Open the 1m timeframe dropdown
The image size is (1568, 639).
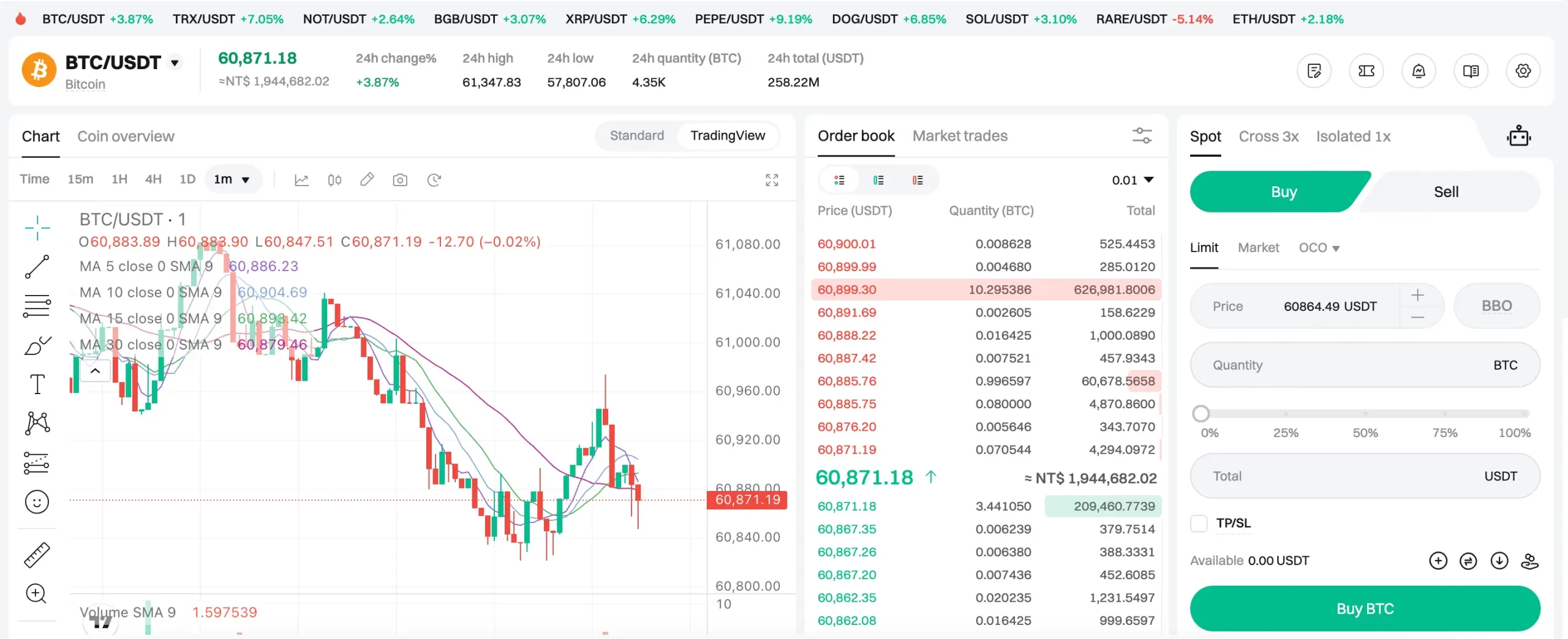[232, 179]
